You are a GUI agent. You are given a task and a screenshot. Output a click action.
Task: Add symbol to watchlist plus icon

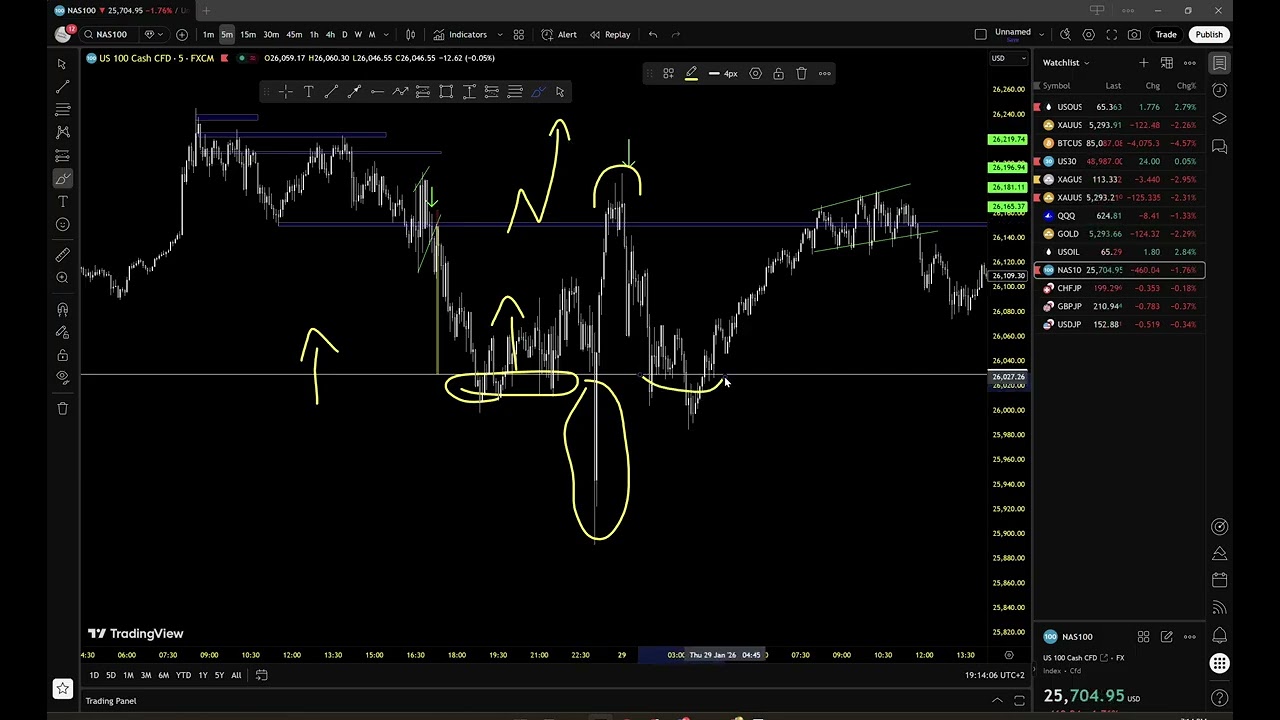coord(1143,62)
